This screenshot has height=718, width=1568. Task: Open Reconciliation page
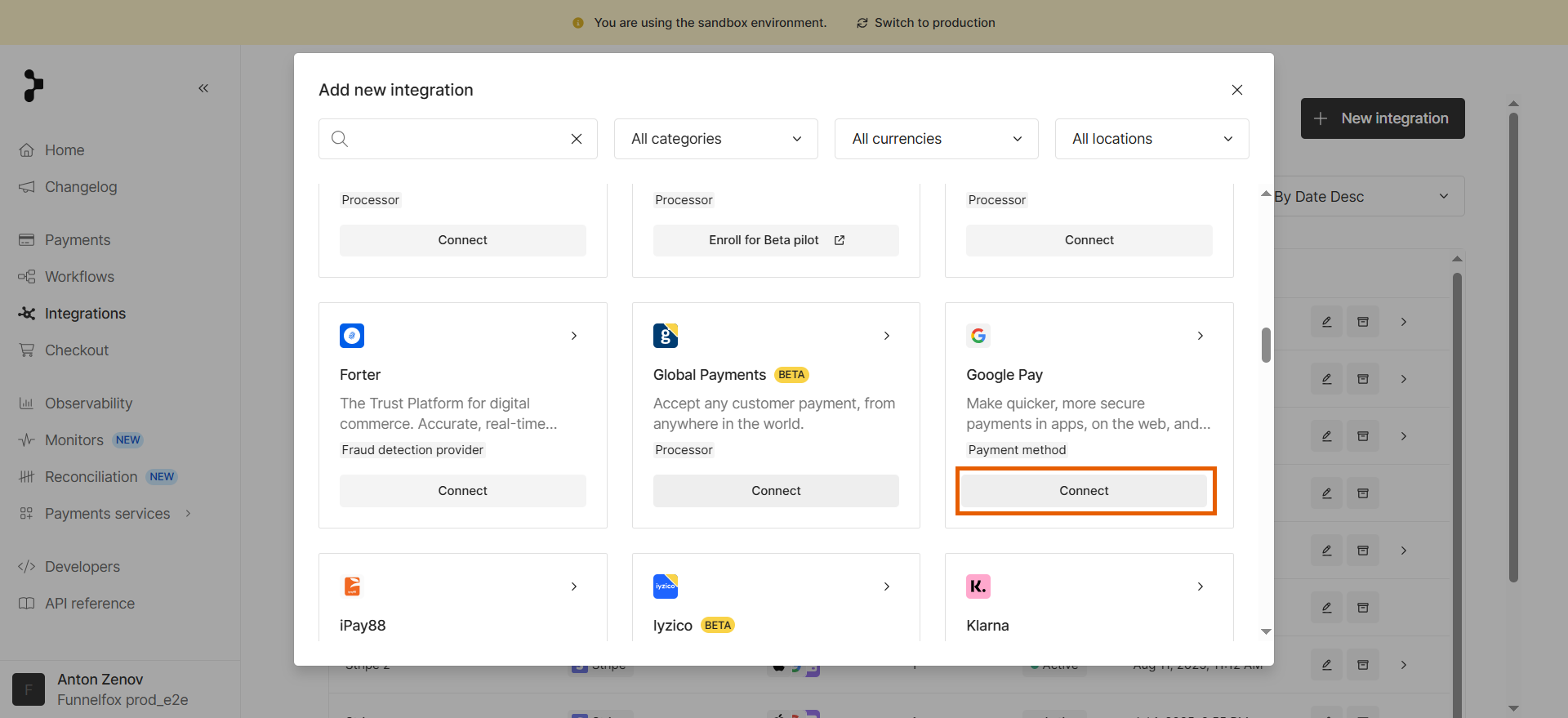(91, 477)
